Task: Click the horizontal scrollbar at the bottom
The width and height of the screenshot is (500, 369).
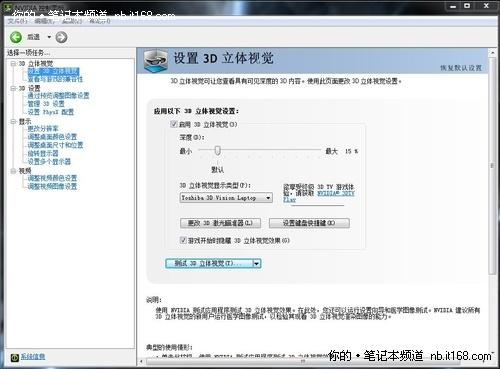Action: (x=303, y=361)
